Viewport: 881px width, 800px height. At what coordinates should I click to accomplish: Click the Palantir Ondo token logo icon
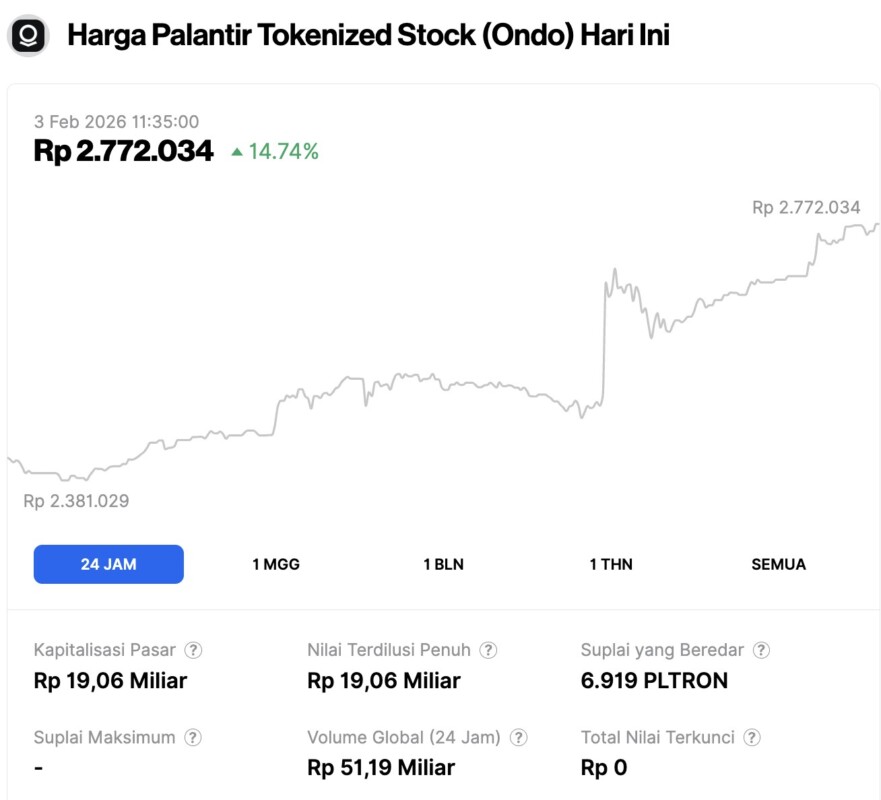tap(28, 36)
